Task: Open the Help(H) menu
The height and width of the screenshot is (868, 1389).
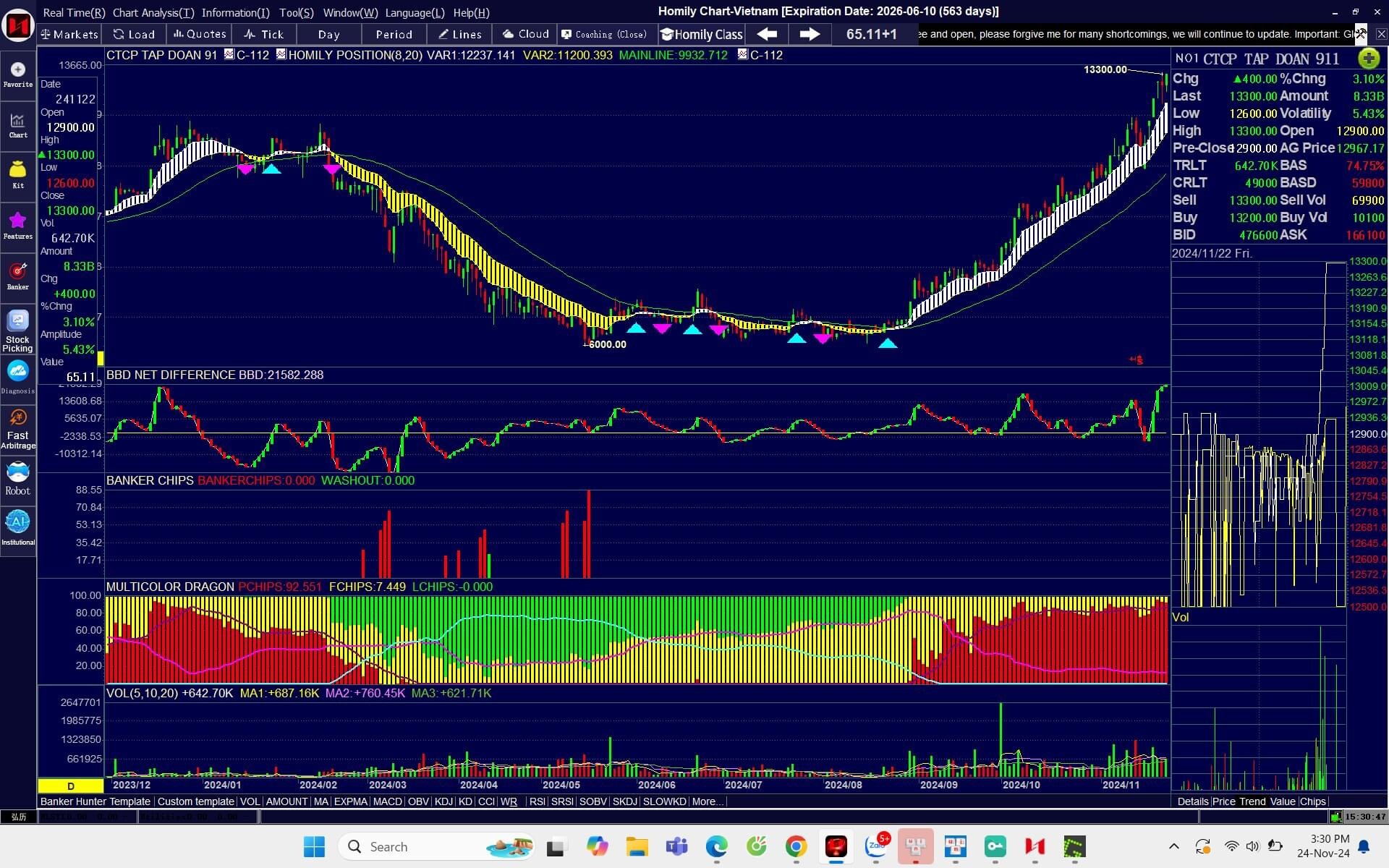Action: [471, 12]
